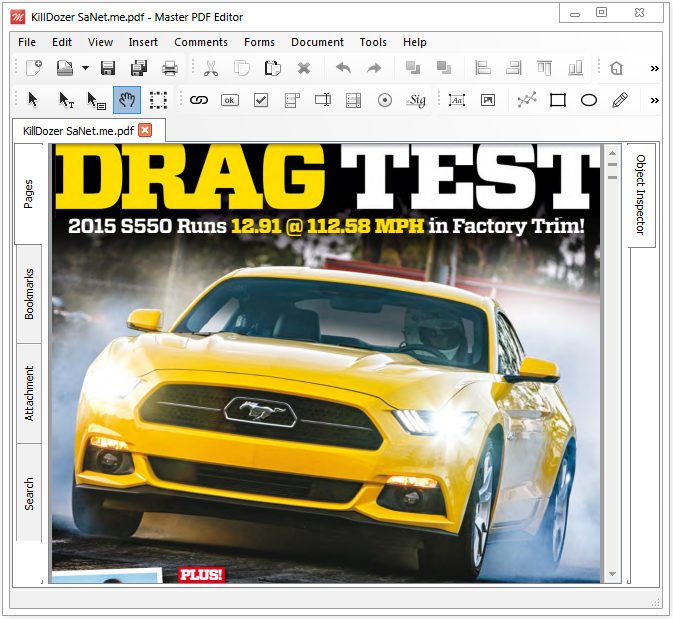Align objects left with the Align Left icon
The width and height of the screenshot is (673, 619).
coord(483,68)
